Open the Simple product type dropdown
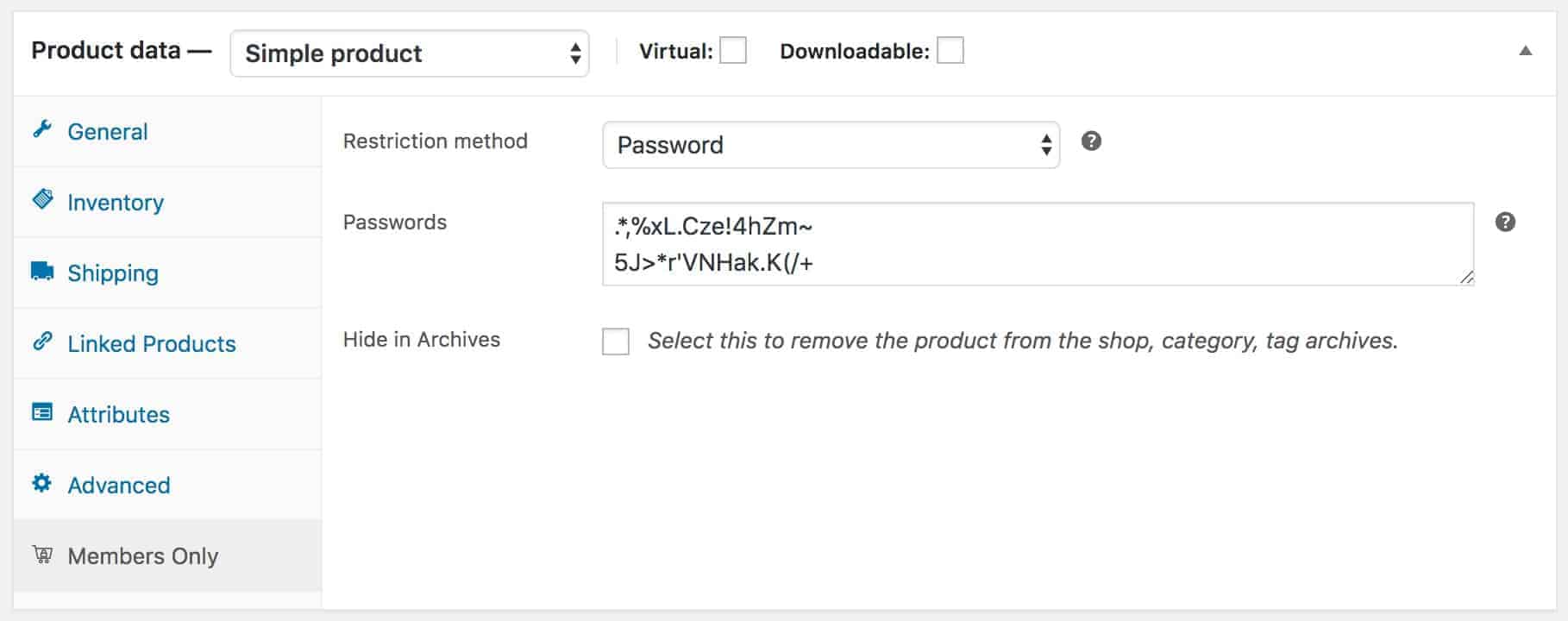Screen dimensions: 1568x621 pyautogui.click(x=410, y=53)
